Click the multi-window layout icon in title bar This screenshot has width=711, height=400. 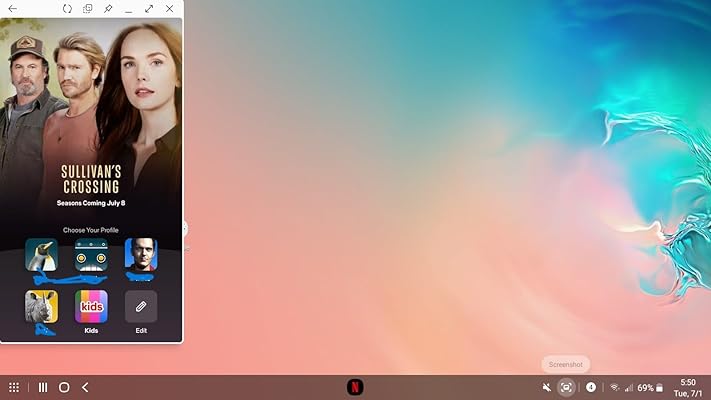pyautogui.click(x=88, y=9)
